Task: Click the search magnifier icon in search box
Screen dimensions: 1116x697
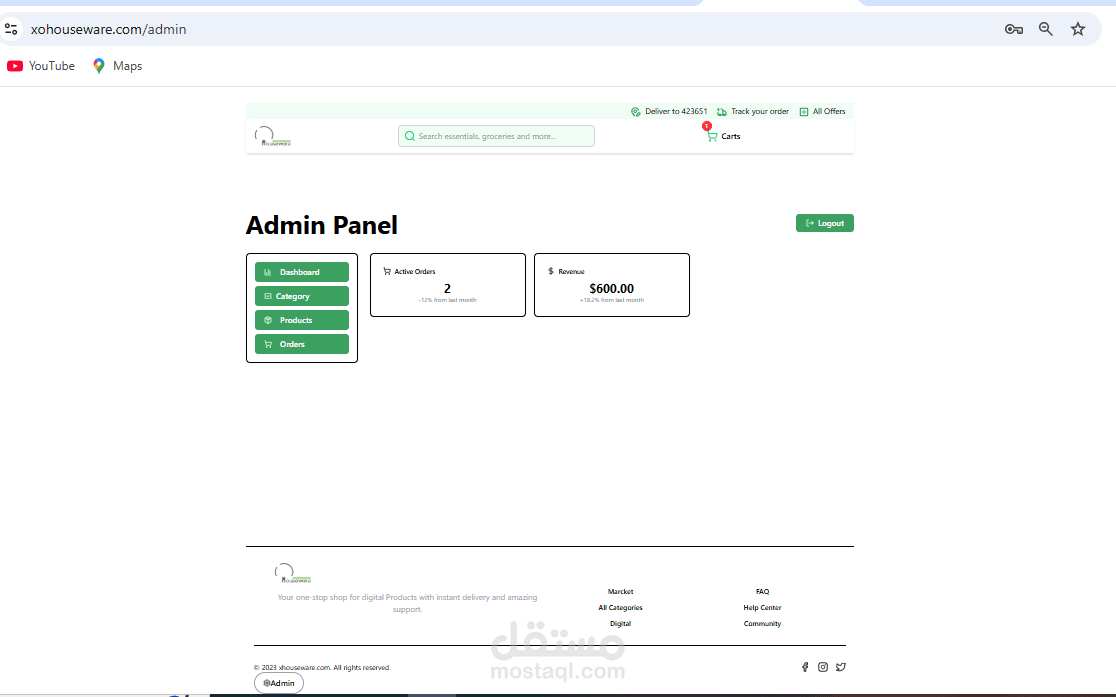Action: (x=409, y=136)
